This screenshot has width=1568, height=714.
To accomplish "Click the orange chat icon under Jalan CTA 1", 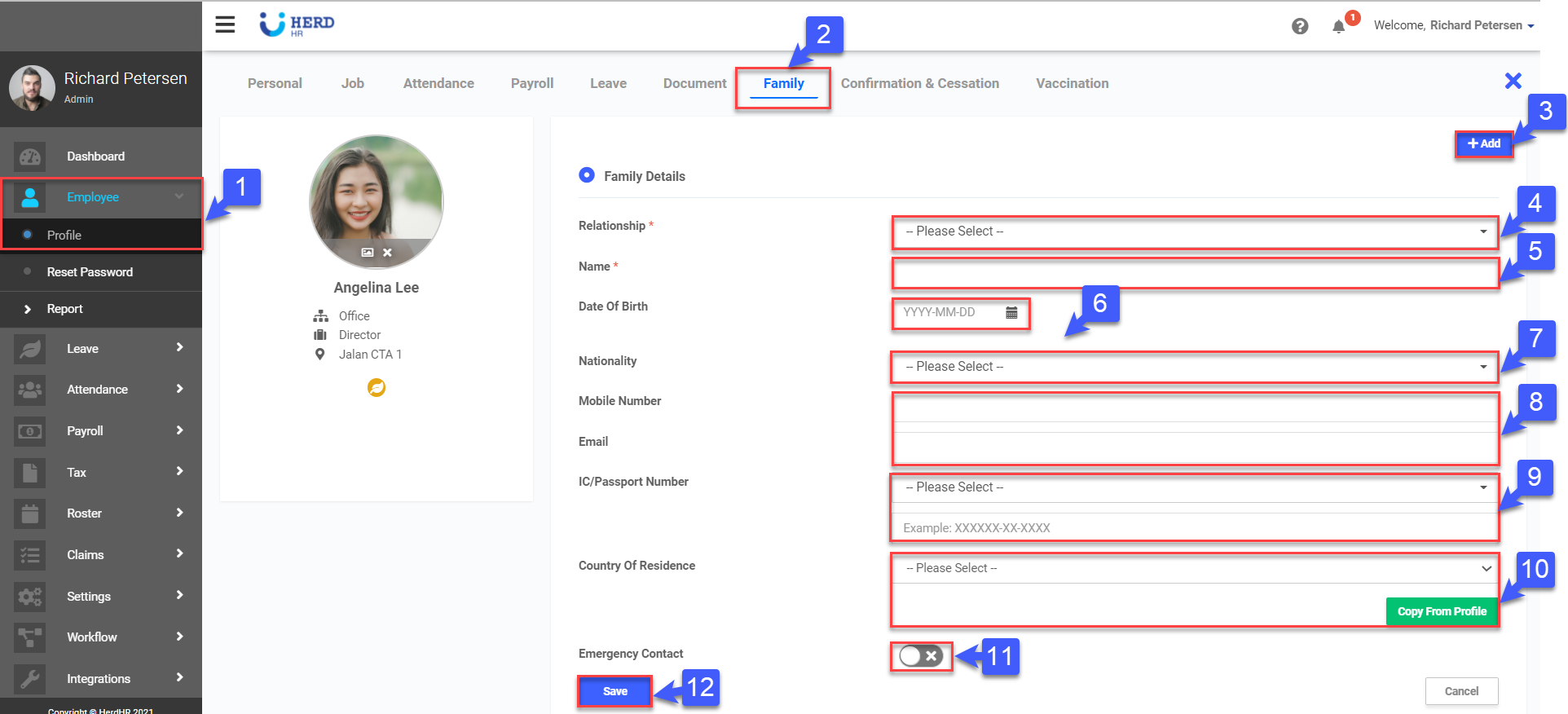I will (377, 387).
